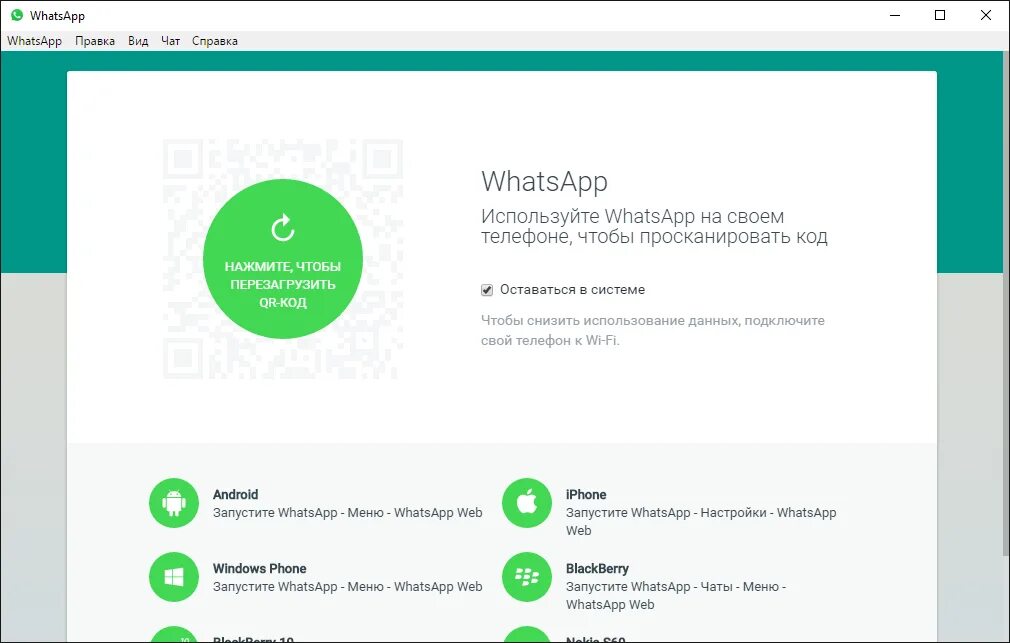1010x643 pixels.
Task: Open the Чат menu
Action: 170,41
